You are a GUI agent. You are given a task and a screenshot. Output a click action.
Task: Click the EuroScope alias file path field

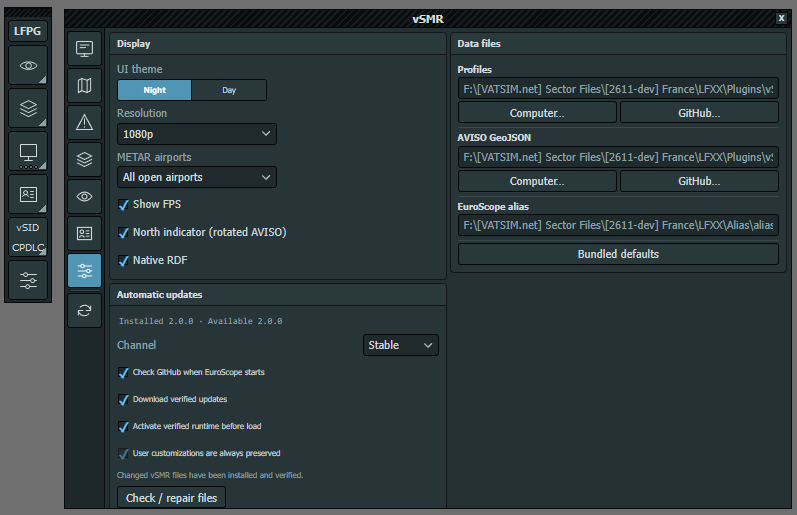click(x=618, y=225)
